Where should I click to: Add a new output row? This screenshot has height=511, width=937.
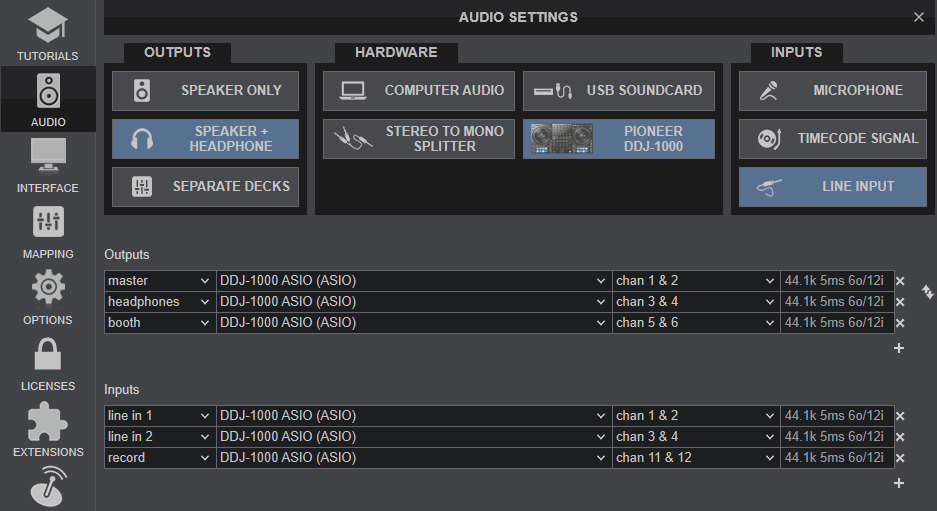click(899, 348)
